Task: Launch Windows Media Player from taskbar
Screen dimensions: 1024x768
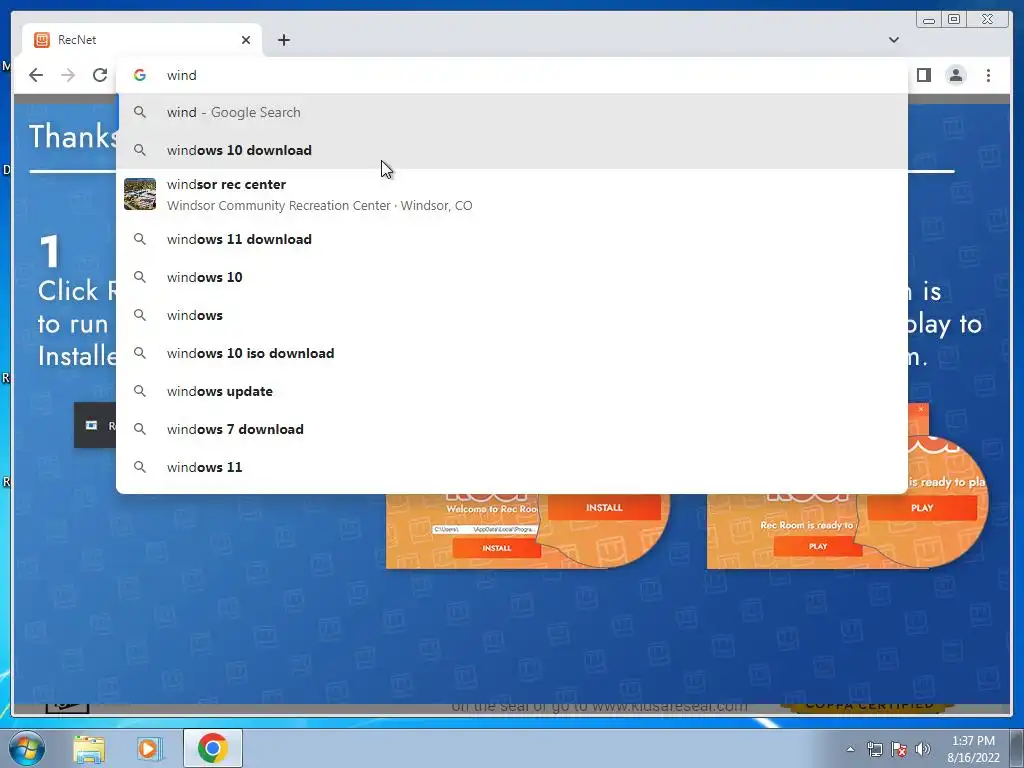Action: [148, 748]
